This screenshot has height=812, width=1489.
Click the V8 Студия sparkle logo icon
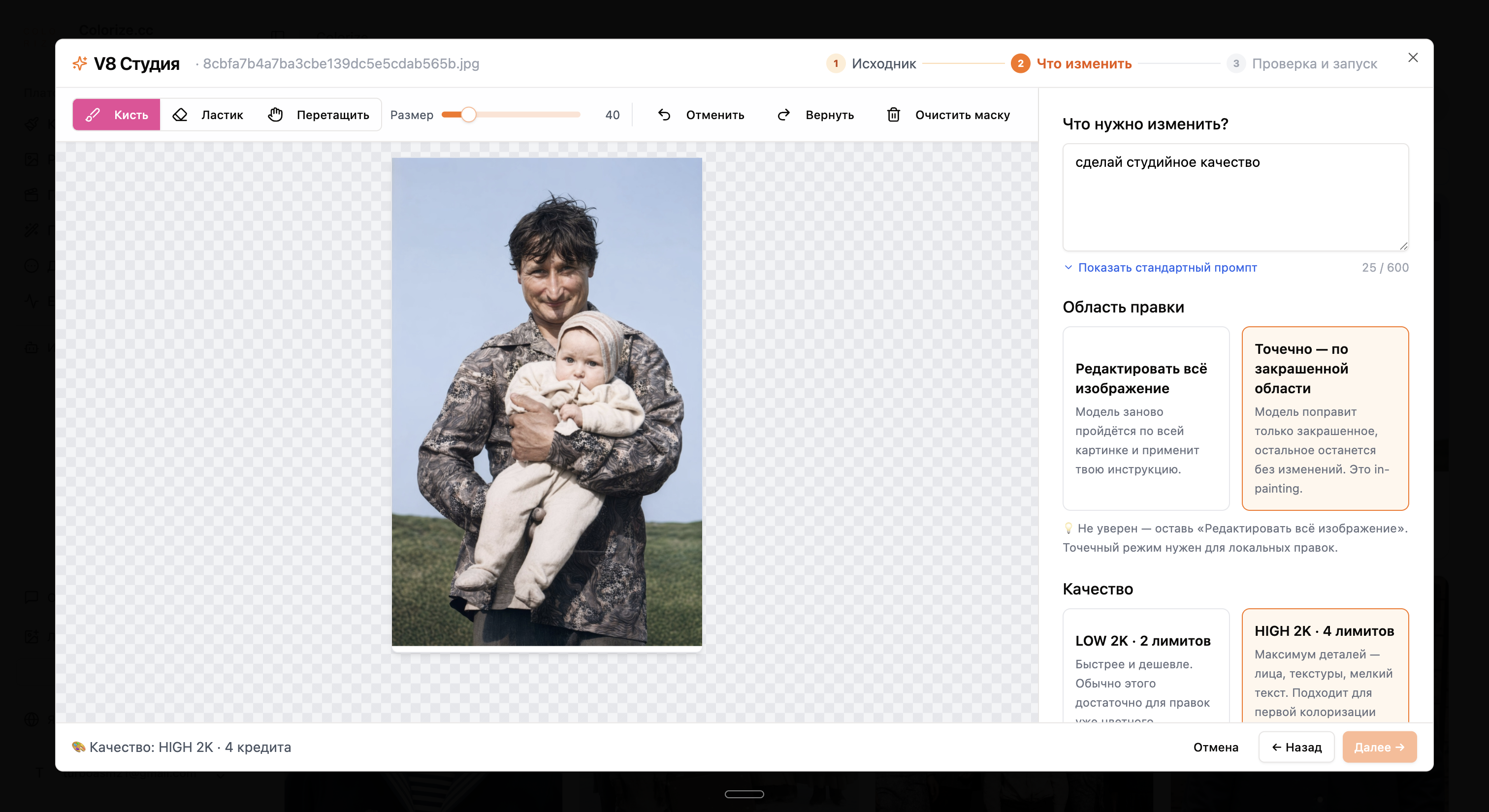click(80, 63)
